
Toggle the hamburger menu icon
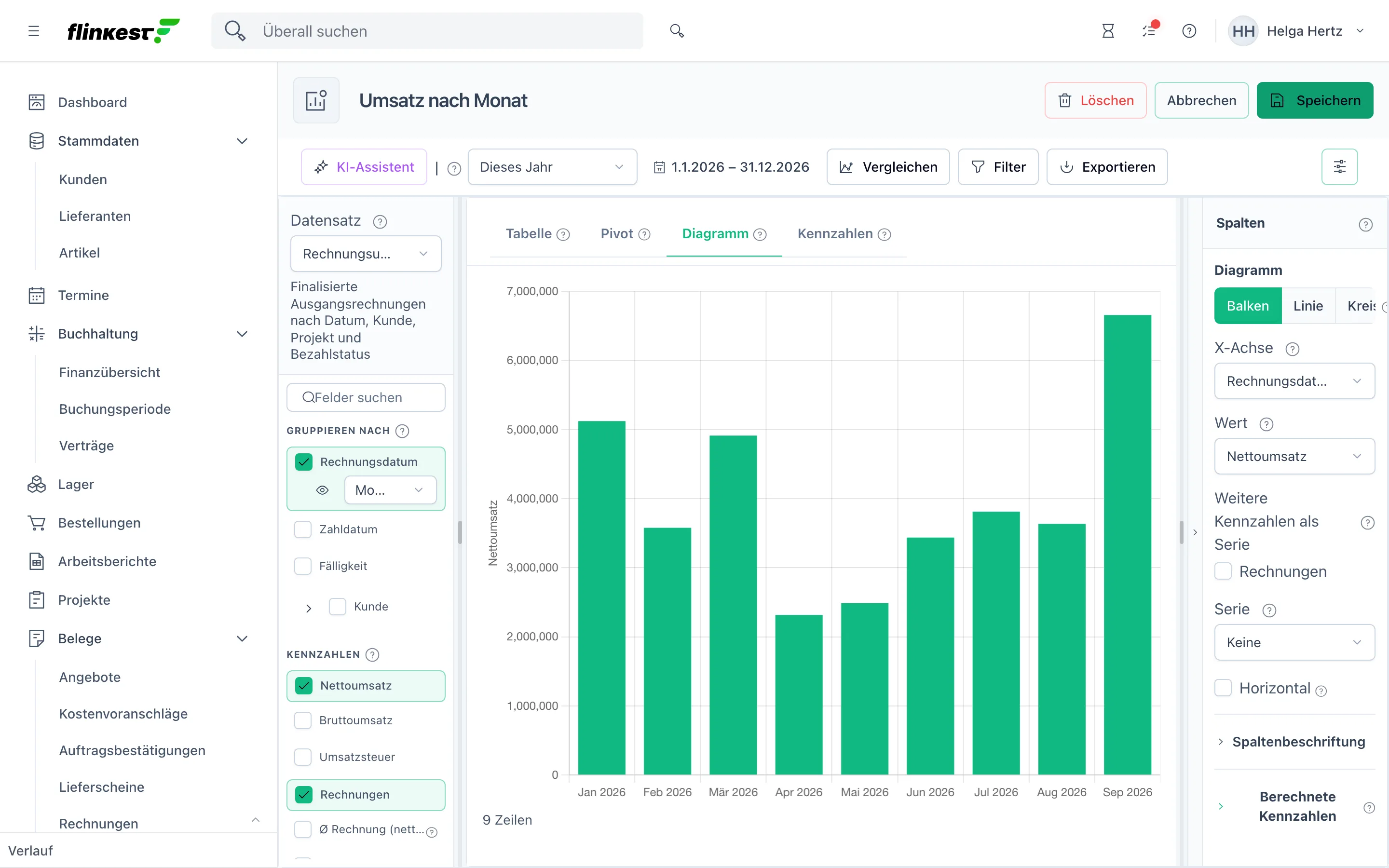point(34,31)
